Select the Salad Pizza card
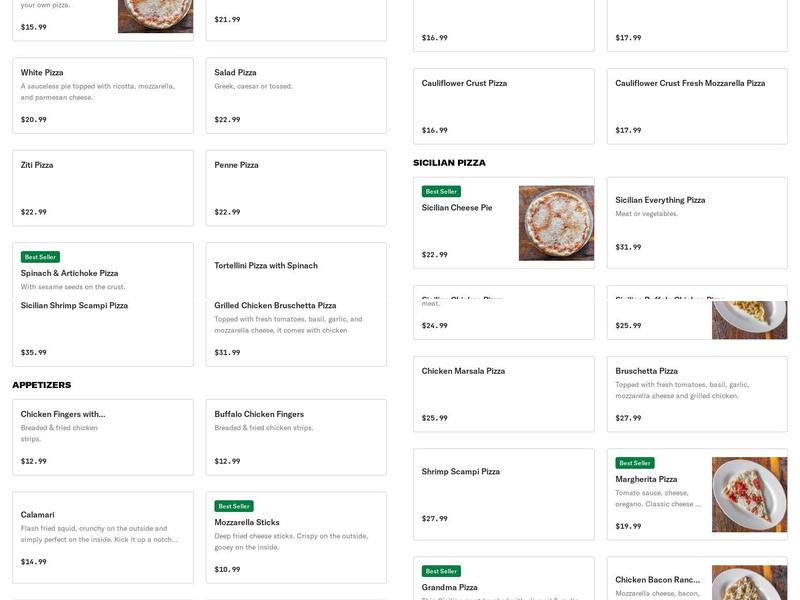Image resolution: width=800 pixels, height=600 pixels. click(x=296, y=95)
